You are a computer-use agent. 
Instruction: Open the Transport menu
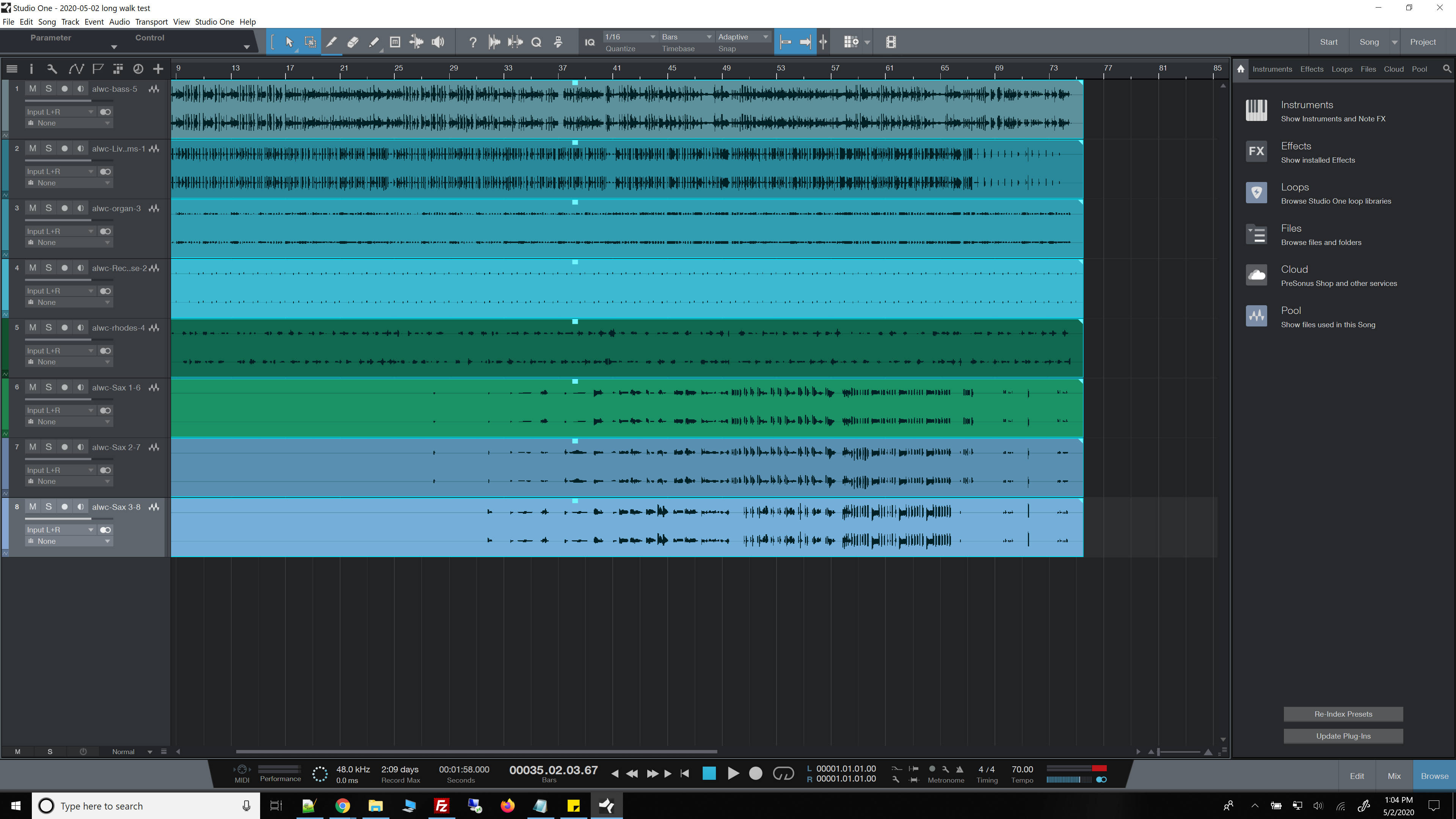151,22
